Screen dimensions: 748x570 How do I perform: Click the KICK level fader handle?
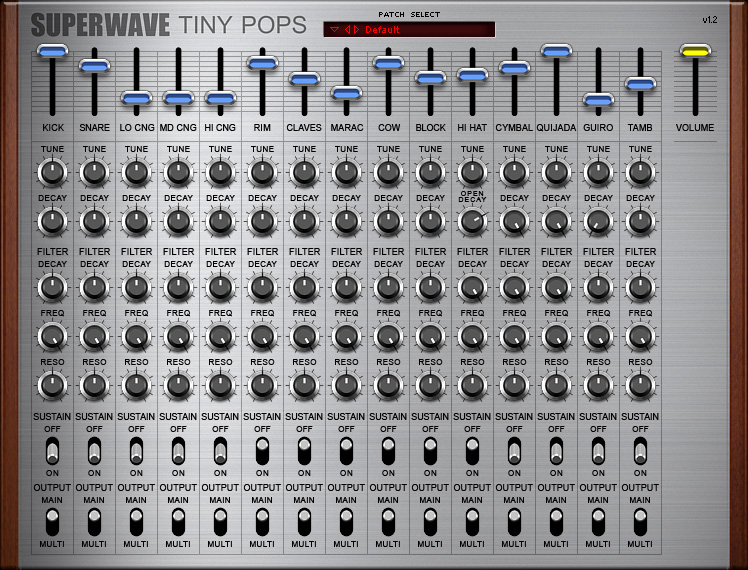[52, 51]
